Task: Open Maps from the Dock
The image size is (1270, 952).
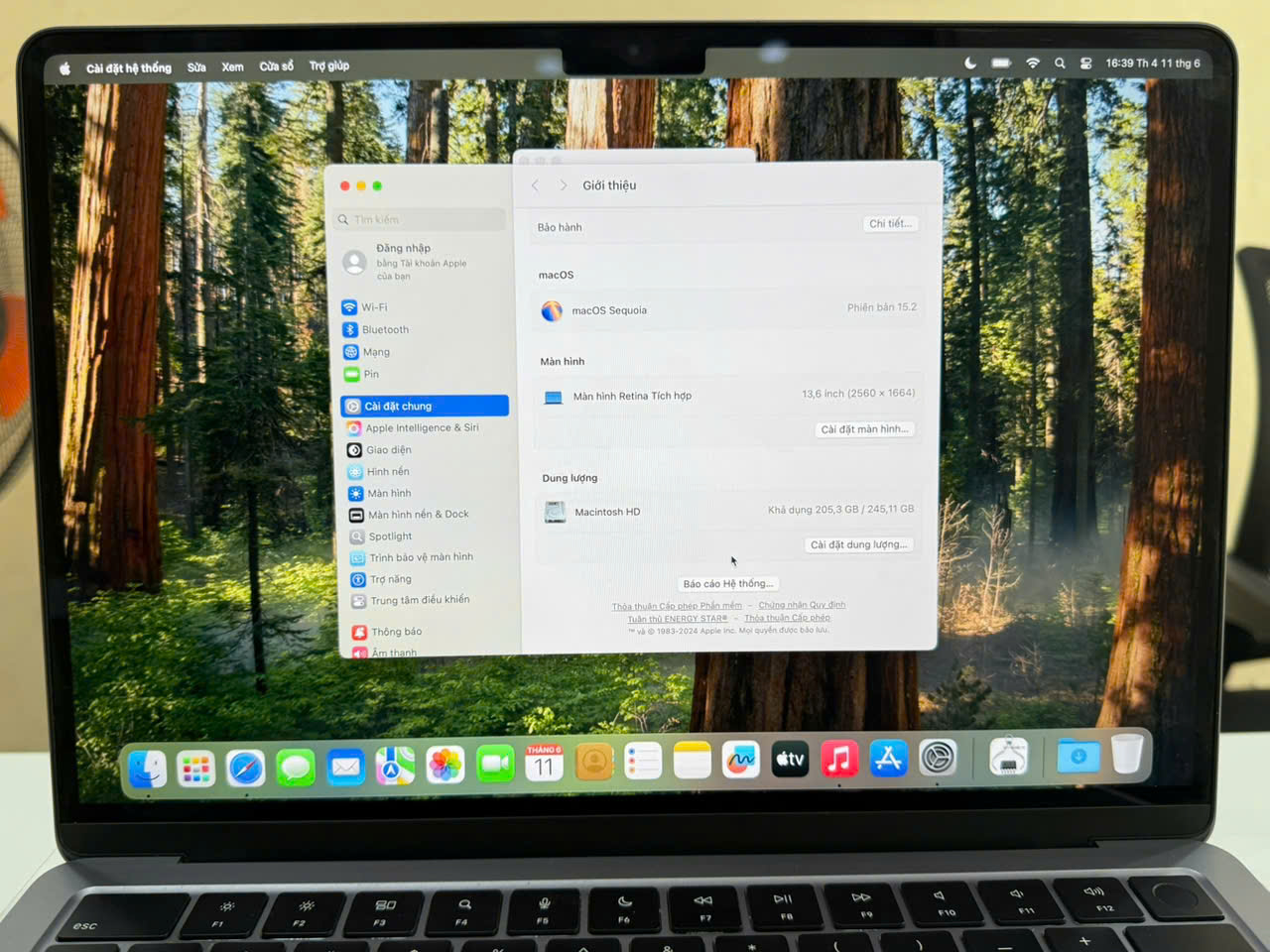Action: [x=395, y=766]
